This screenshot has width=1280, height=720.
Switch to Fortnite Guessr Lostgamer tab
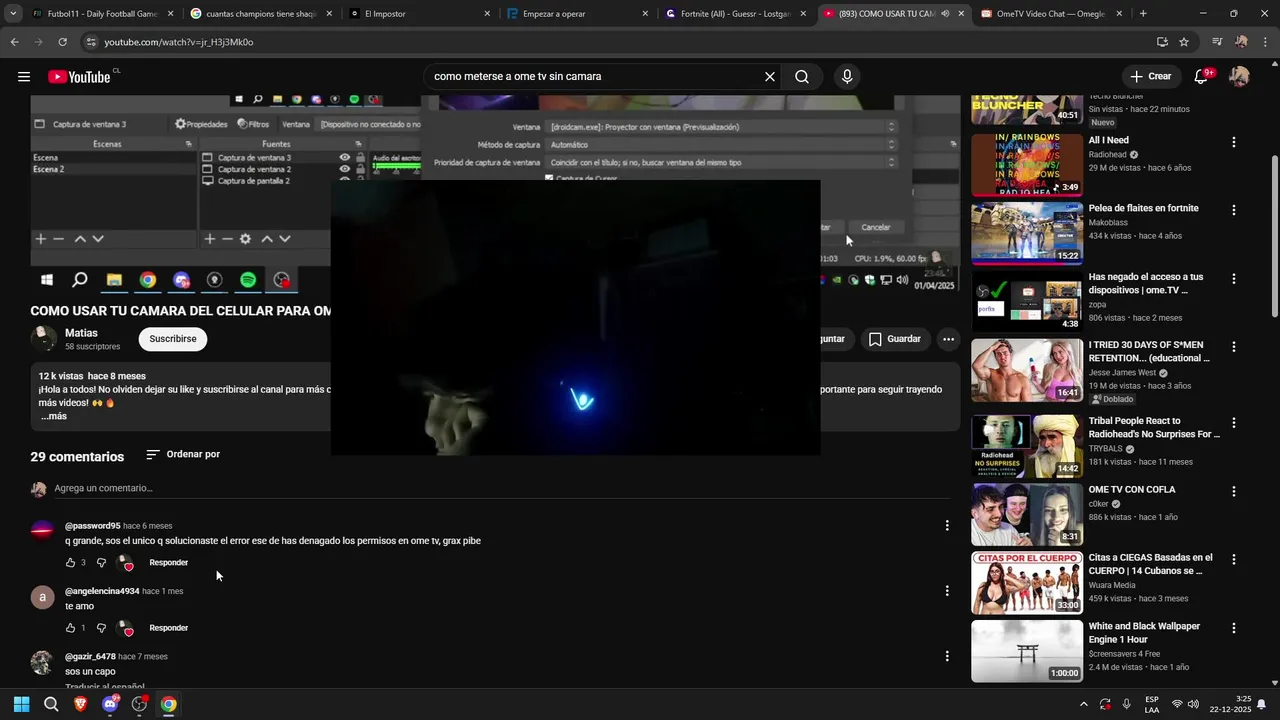pos(736,14)
